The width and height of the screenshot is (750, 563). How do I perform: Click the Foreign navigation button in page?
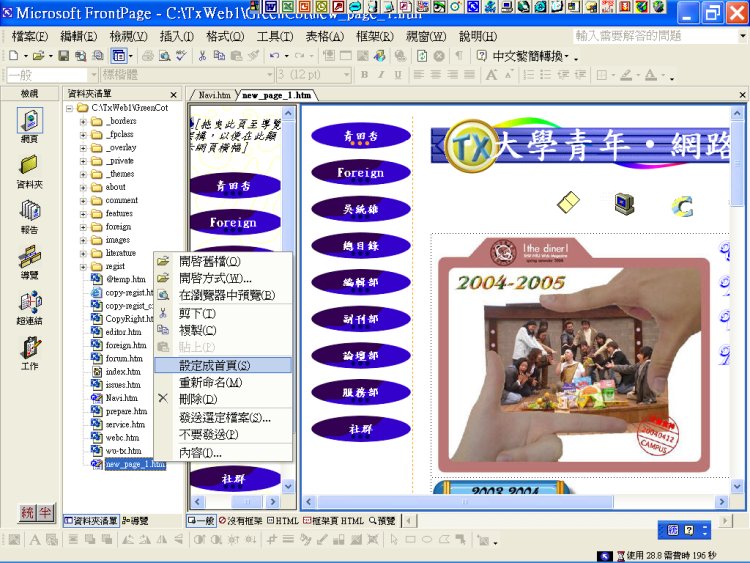[x=361, y=172]
